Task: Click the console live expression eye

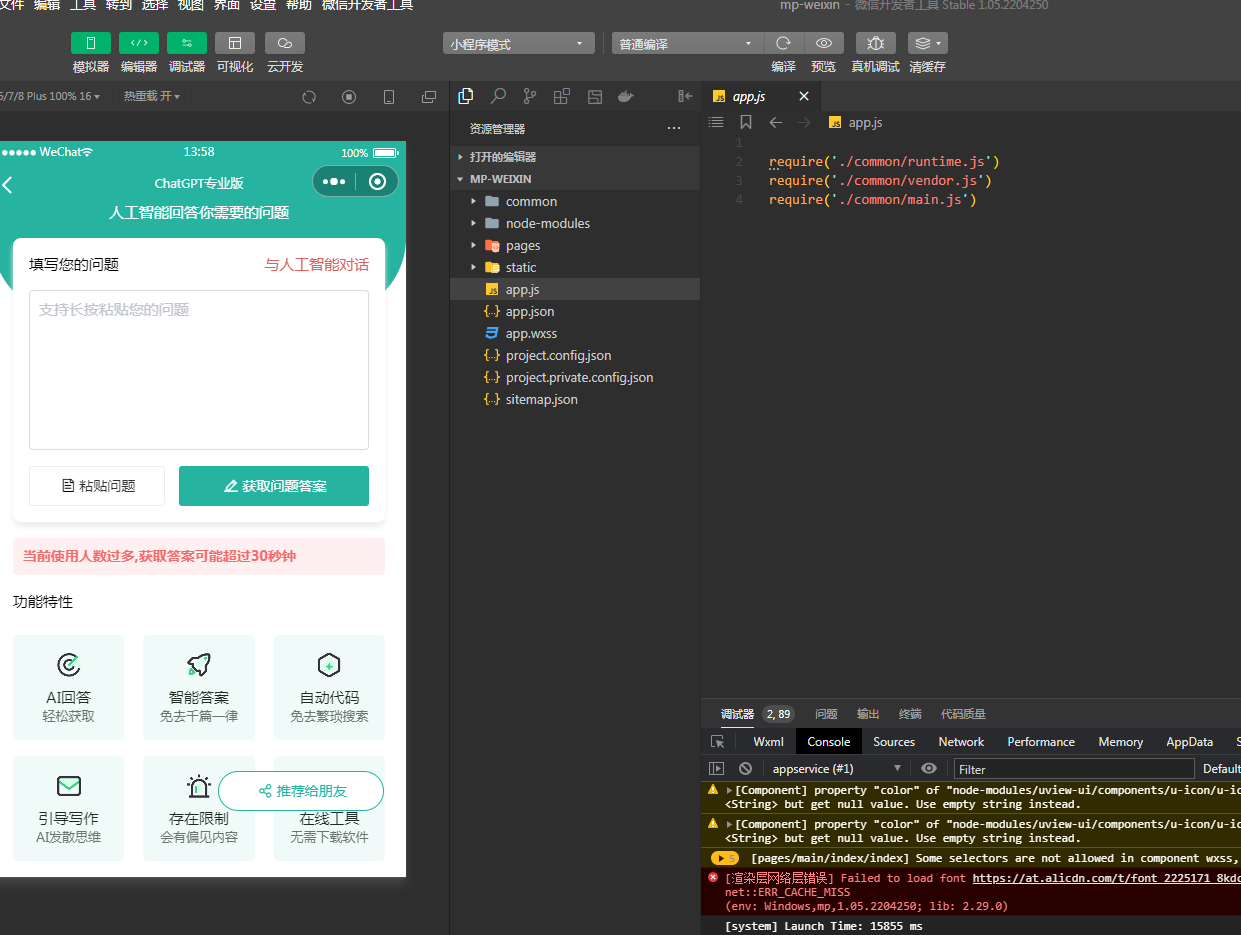Action: (x=929, y=768)
